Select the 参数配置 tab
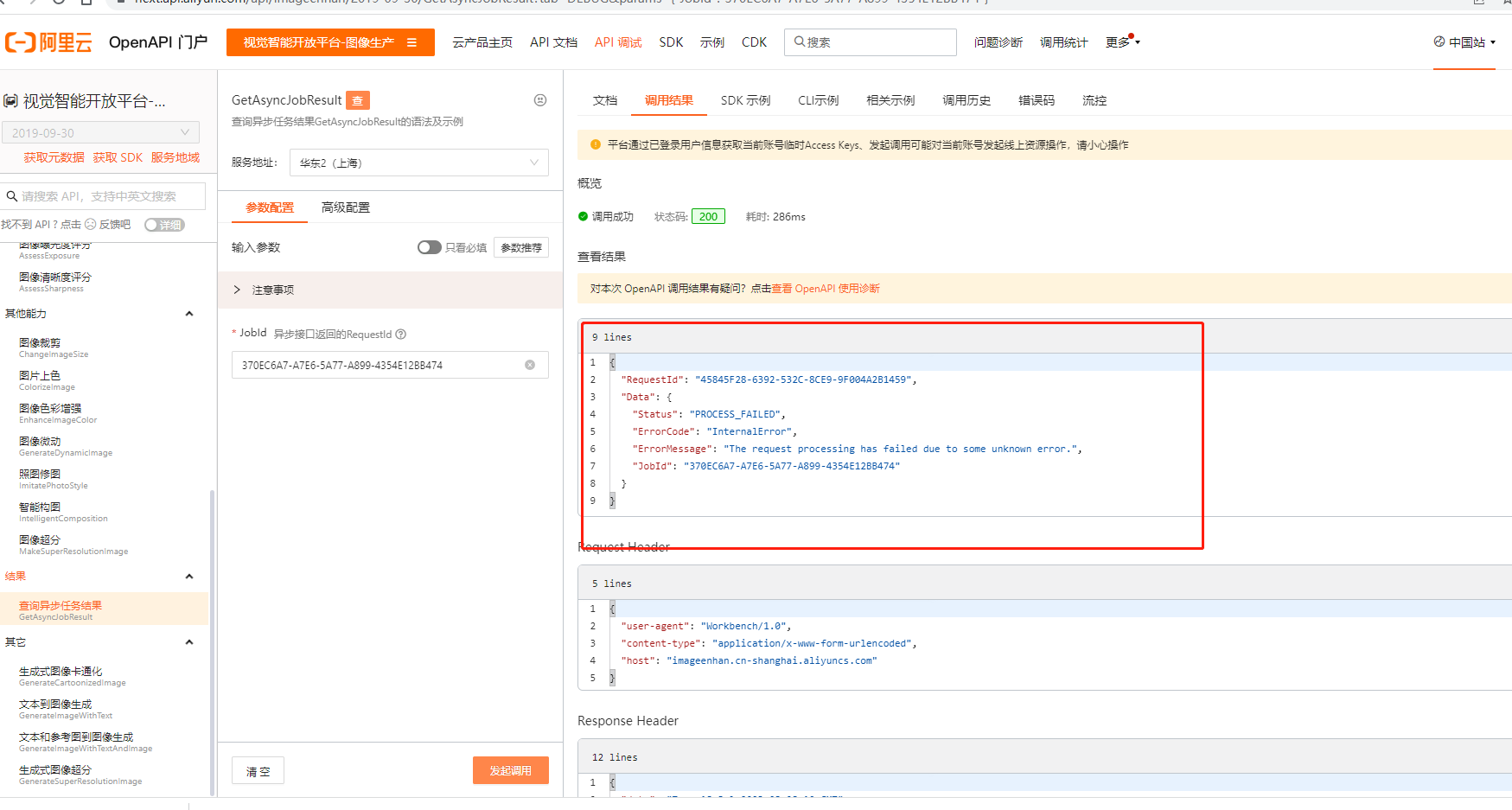Screen dimensions: 1512x810 [x=270, y=207]
